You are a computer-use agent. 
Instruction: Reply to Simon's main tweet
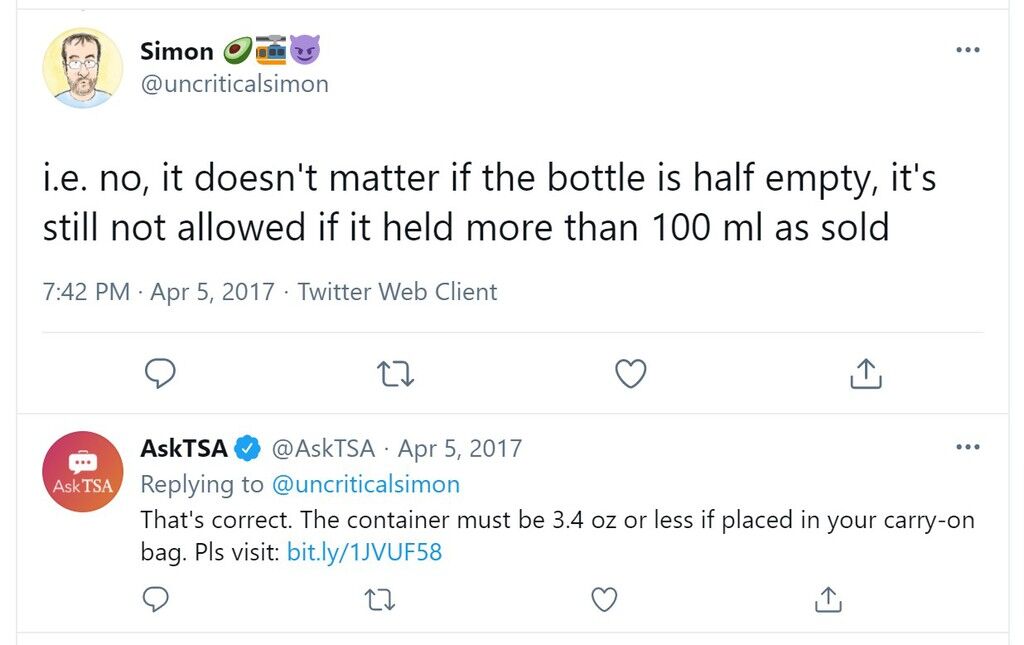click(x=160, y=373)
